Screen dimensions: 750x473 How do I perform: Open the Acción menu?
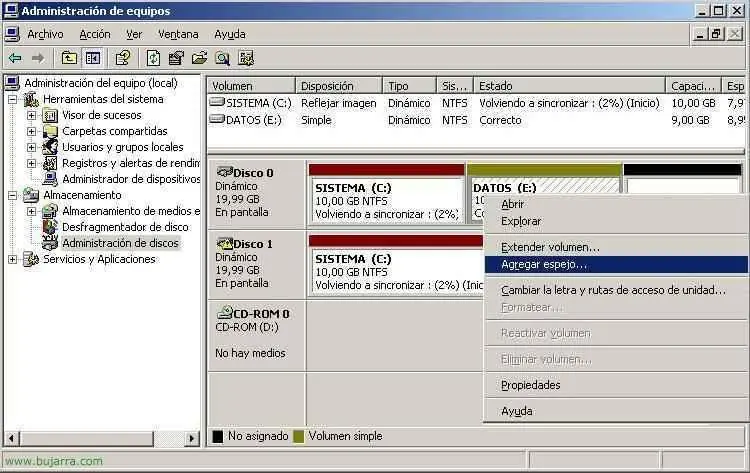(95, 34)
